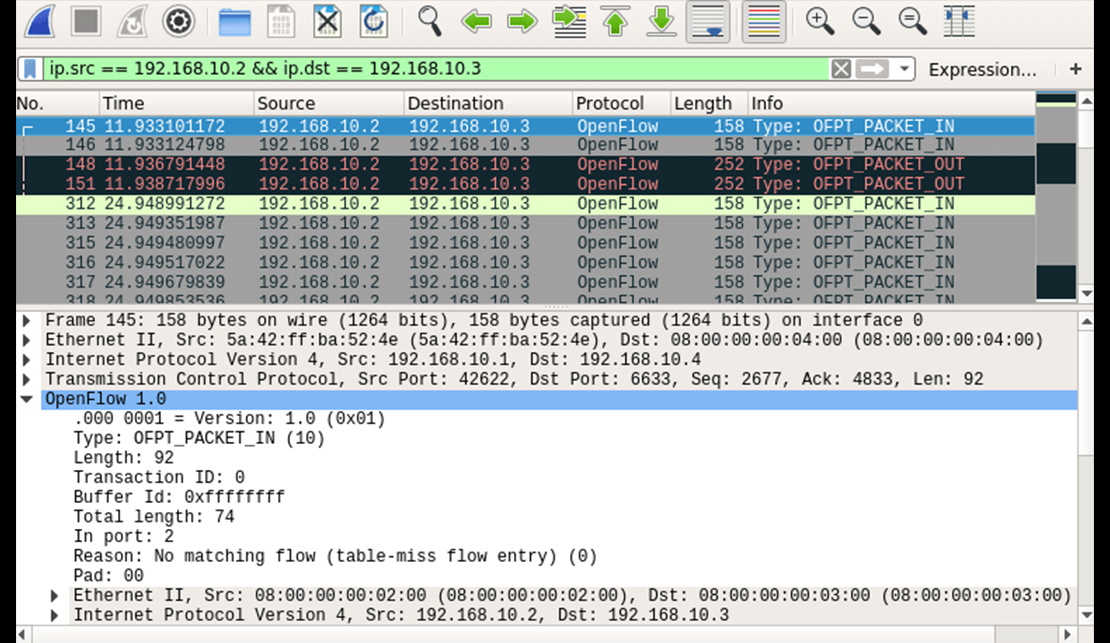The height and width of the screenshot is (643, 1110).
Task: Reload the capture file
Action: tap(373, 21)
